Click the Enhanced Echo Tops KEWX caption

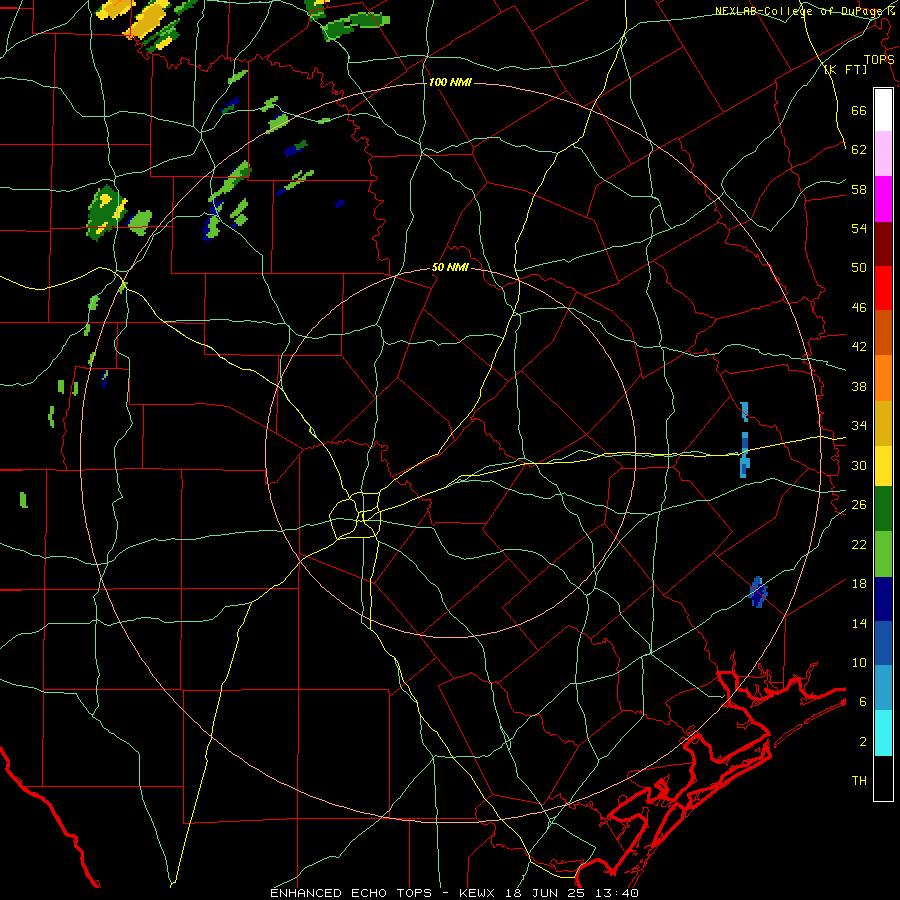(454, 893)
